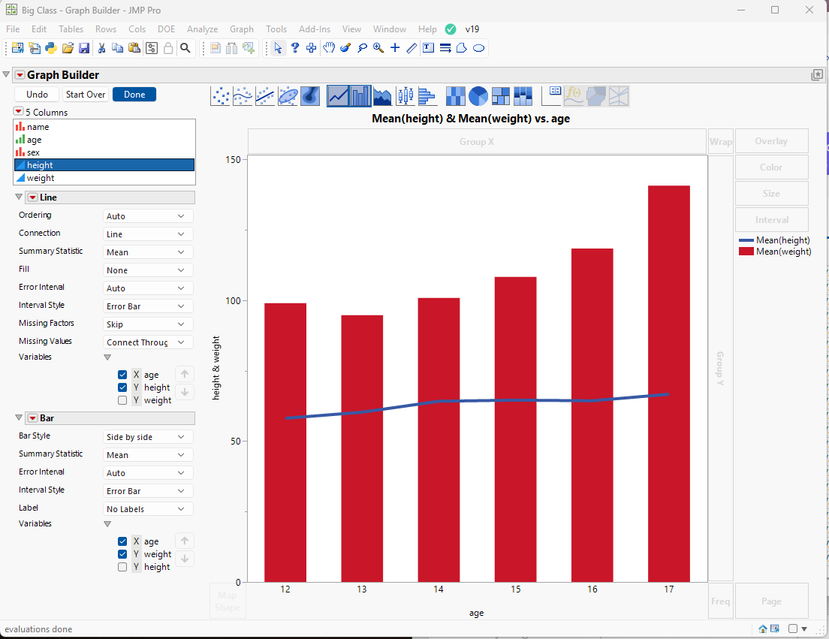Click the Cut scissors icon
The height and width of the screenshot is (639, 829).
tap(102, 48)
